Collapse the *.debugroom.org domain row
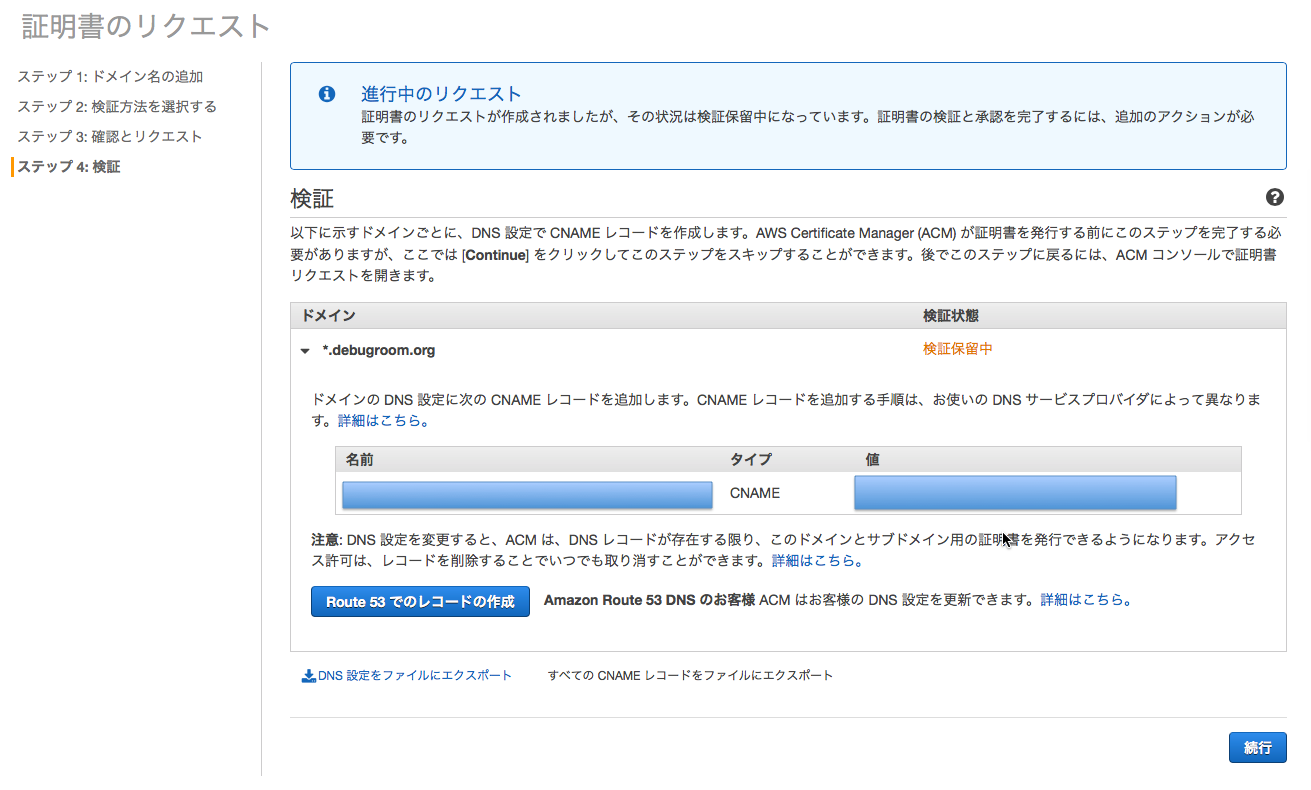The height and width of the screenshot is (790, 1311). coord(306,351)
